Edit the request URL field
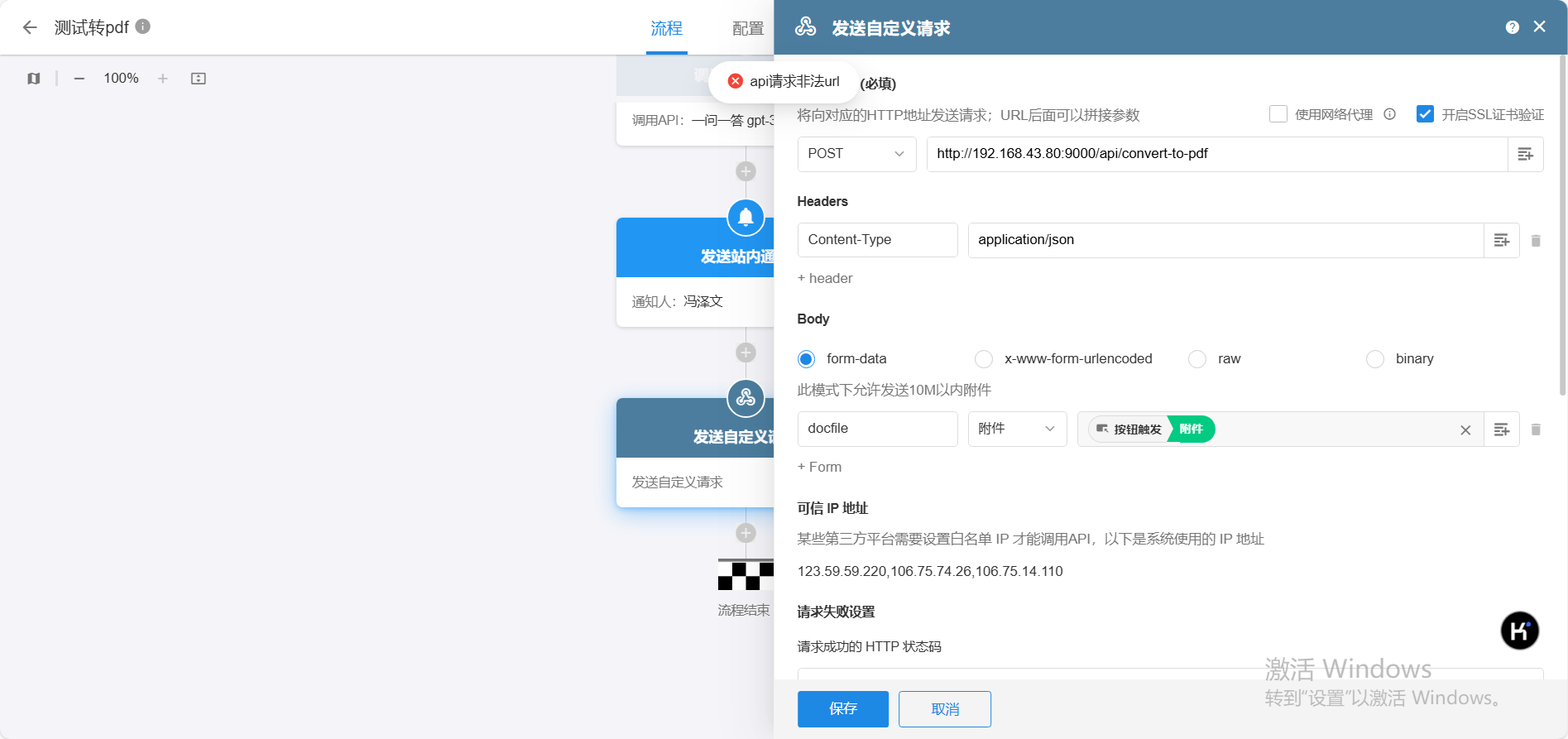 click(1216, 154)
